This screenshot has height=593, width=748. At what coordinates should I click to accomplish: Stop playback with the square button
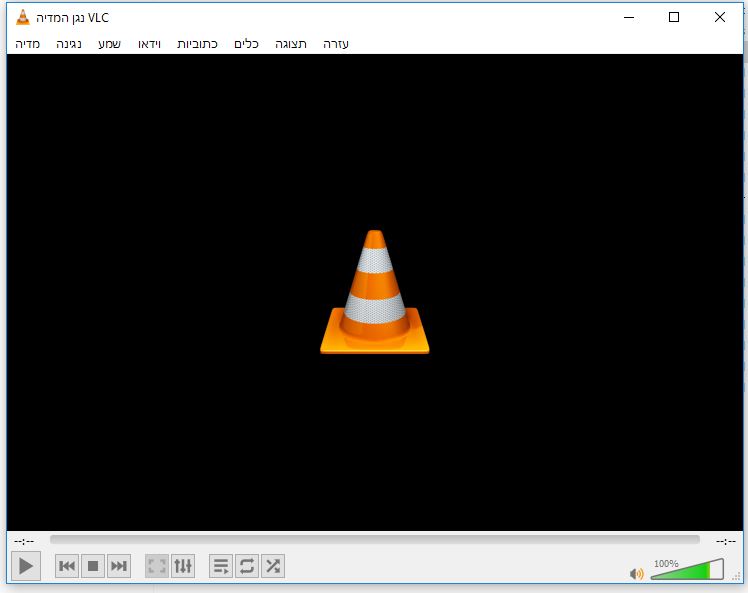click(93, 566)
